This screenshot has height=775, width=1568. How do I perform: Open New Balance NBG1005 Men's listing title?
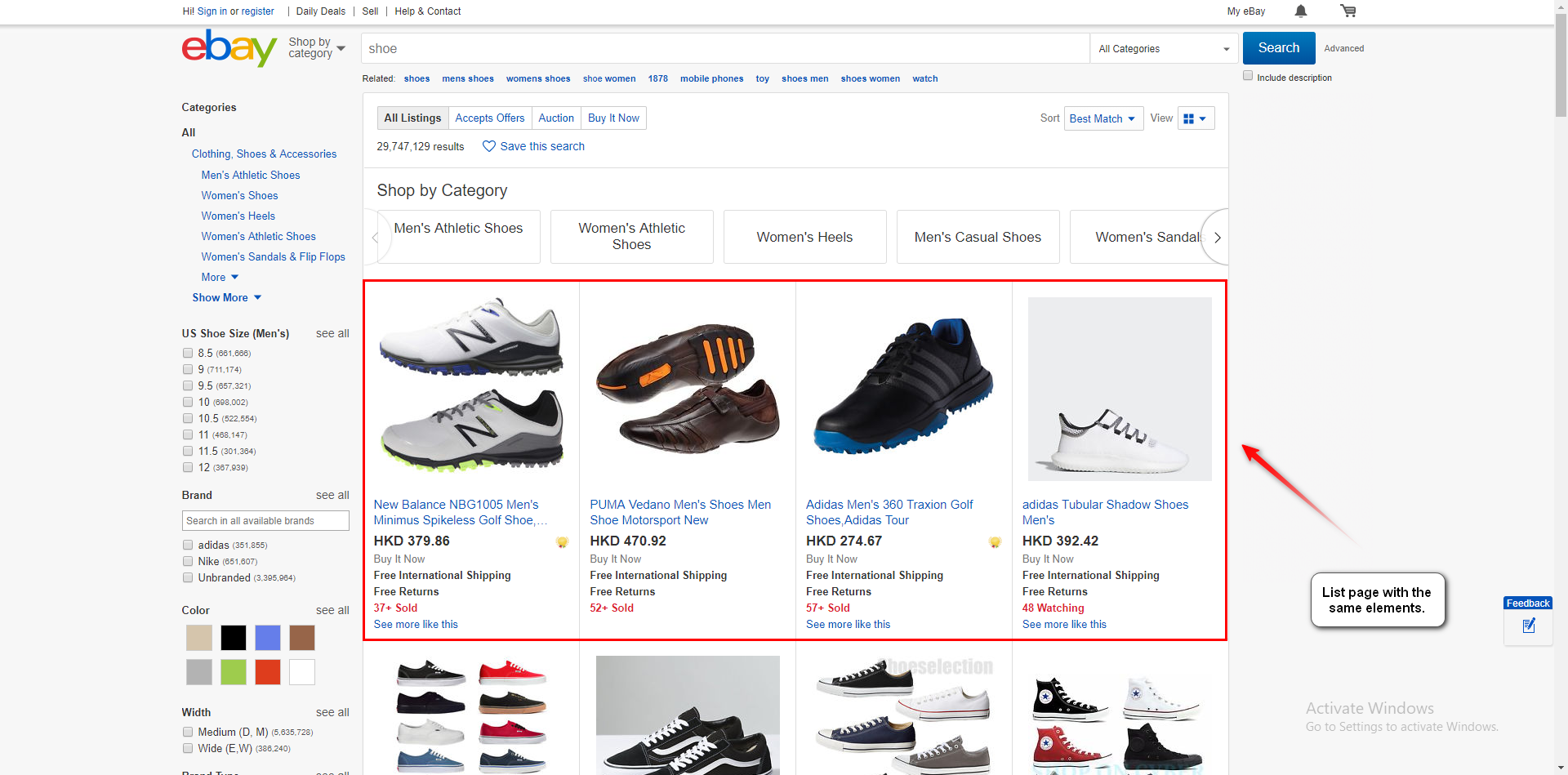pos(461,512)
